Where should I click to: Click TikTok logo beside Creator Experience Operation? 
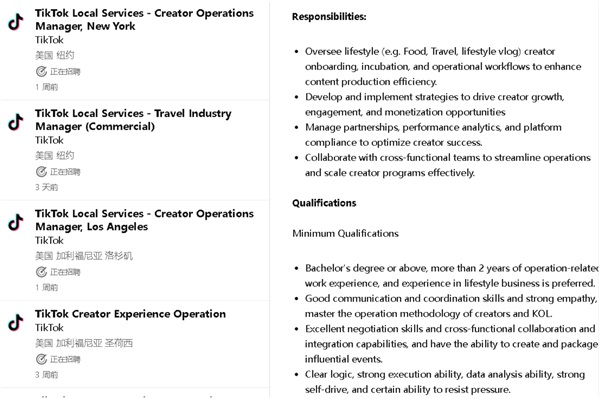pos(16,322)
